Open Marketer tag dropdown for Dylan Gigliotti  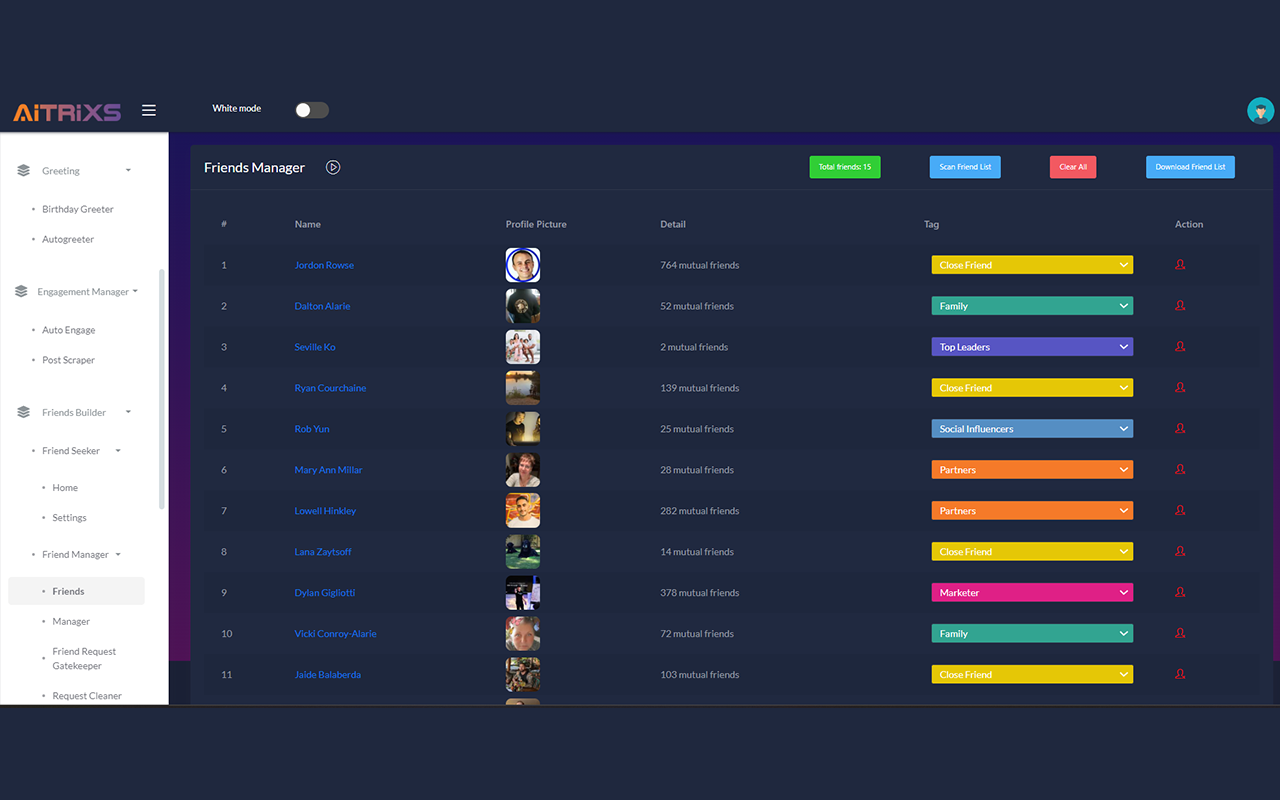point(1032,593)
